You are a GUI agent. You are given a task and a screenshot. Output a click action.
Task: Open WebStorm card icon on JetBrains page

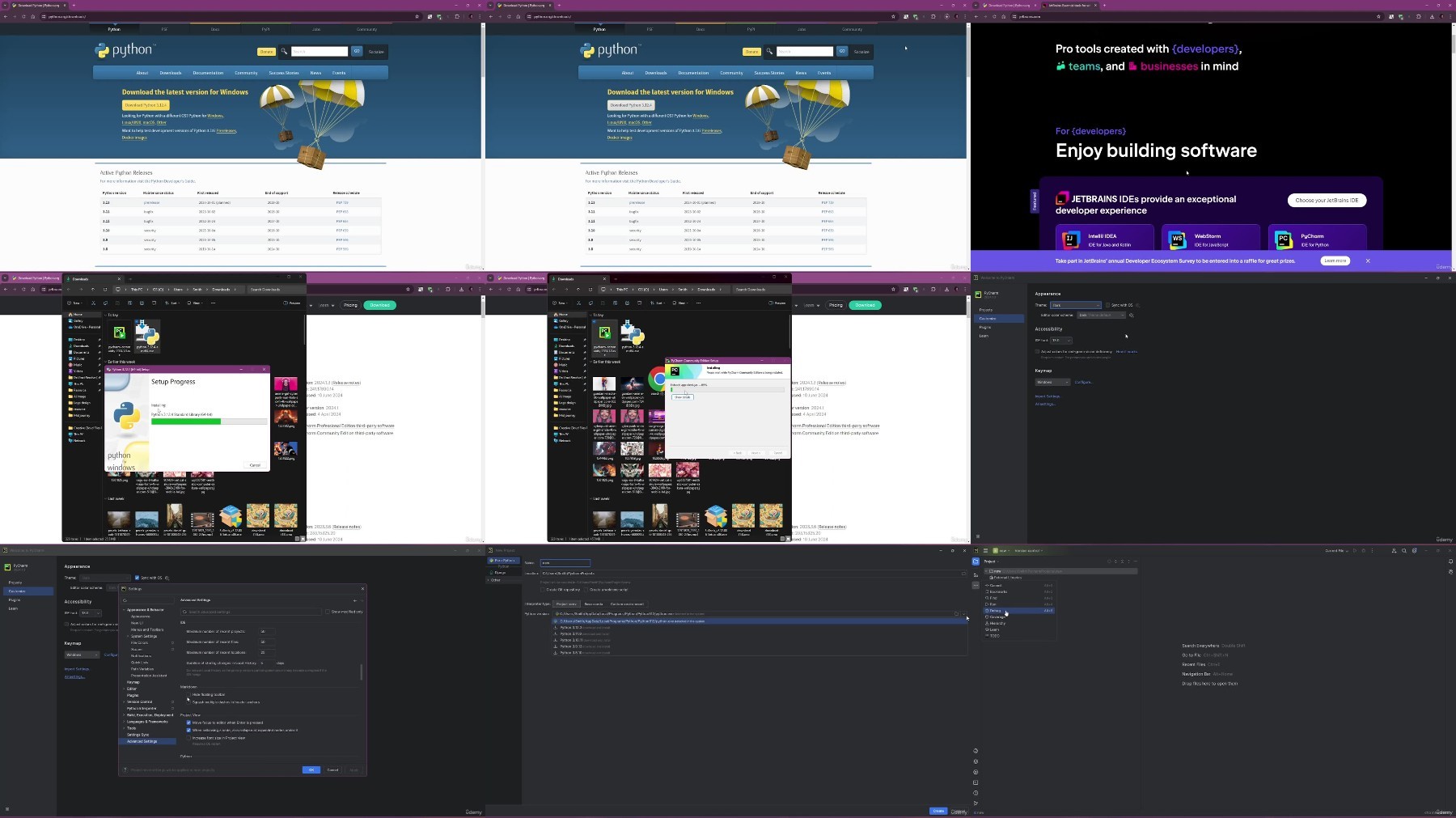[1177, 239]
